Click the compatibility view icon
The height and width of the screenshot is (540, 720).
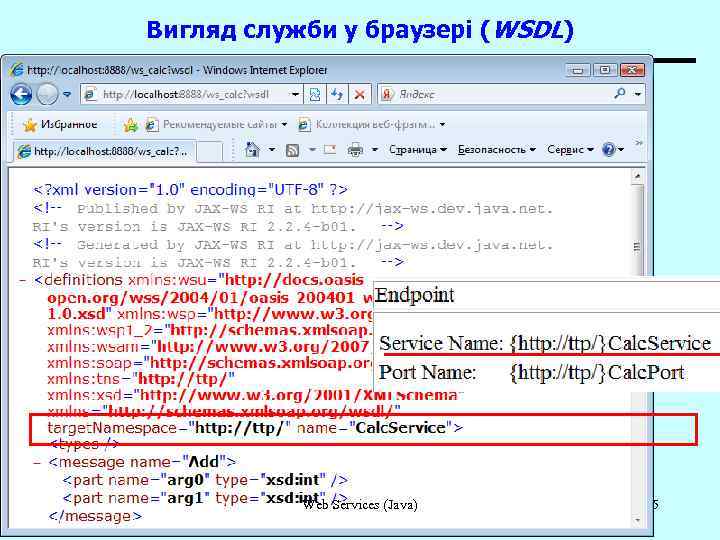coord(315,95)
